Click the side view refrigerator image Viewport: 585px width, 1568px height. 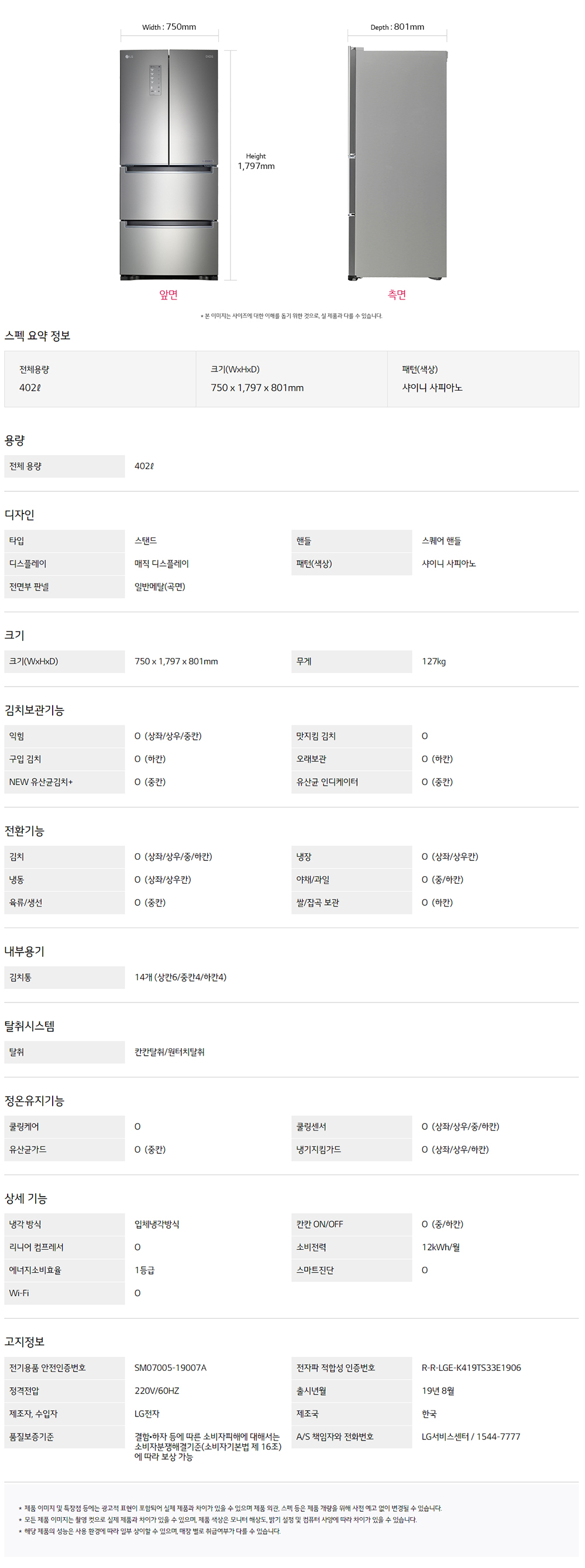tap(397, 163)
